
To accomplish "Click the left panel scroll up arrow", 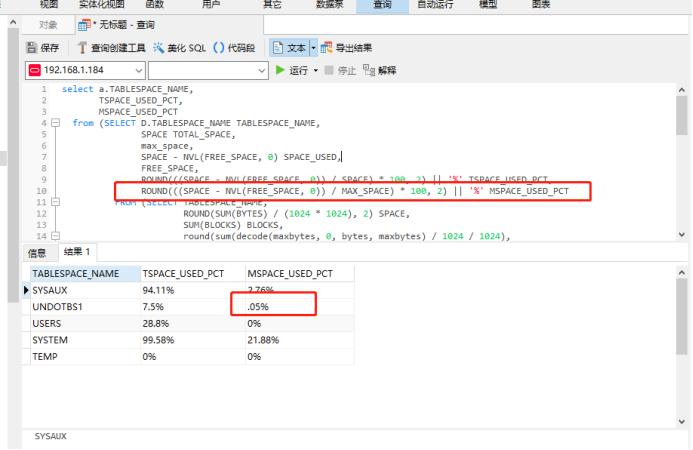I will tap(13, 22).
